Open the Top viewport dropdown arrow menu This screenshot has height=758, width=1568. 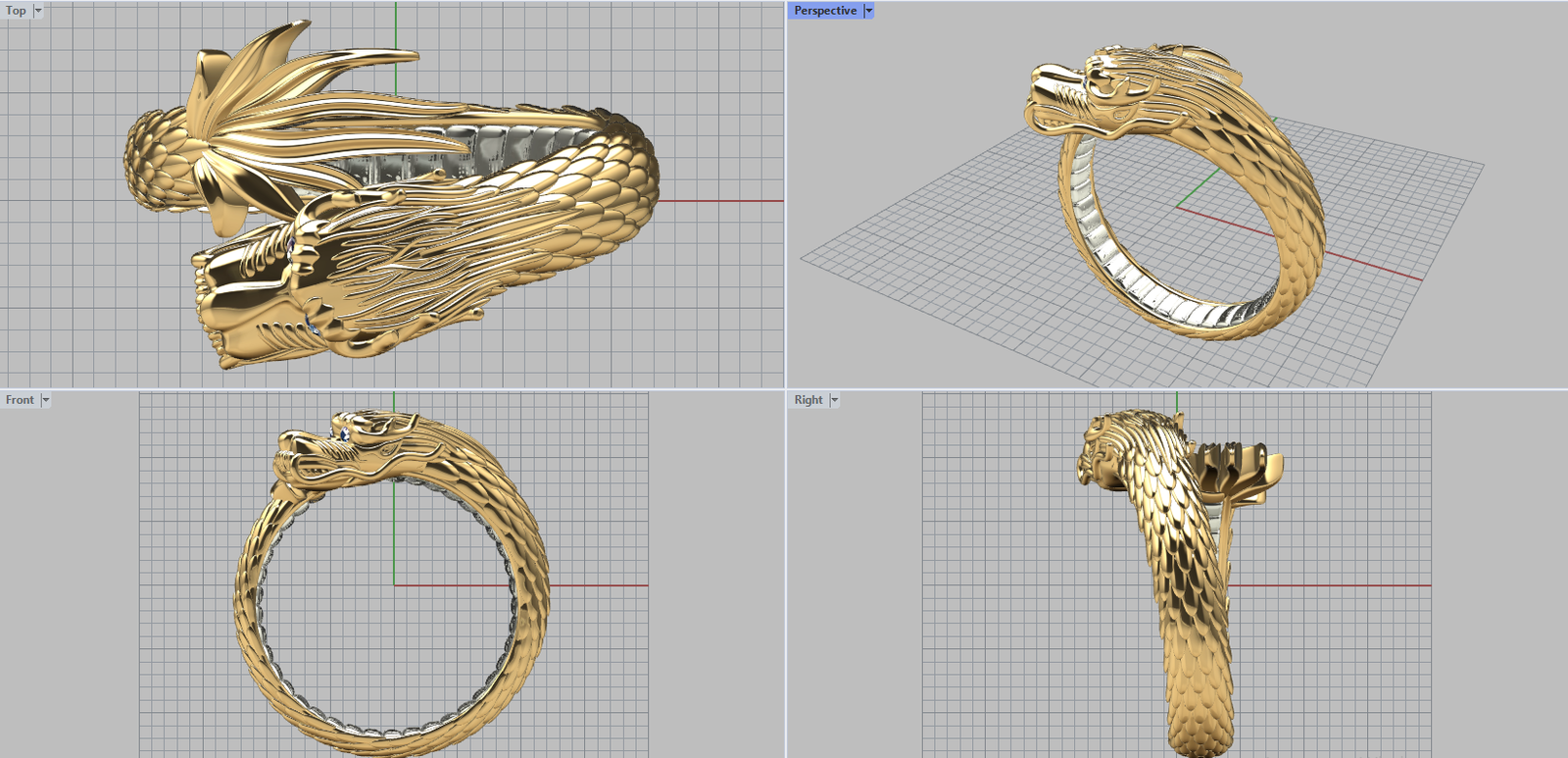click(x=38, y=11)
